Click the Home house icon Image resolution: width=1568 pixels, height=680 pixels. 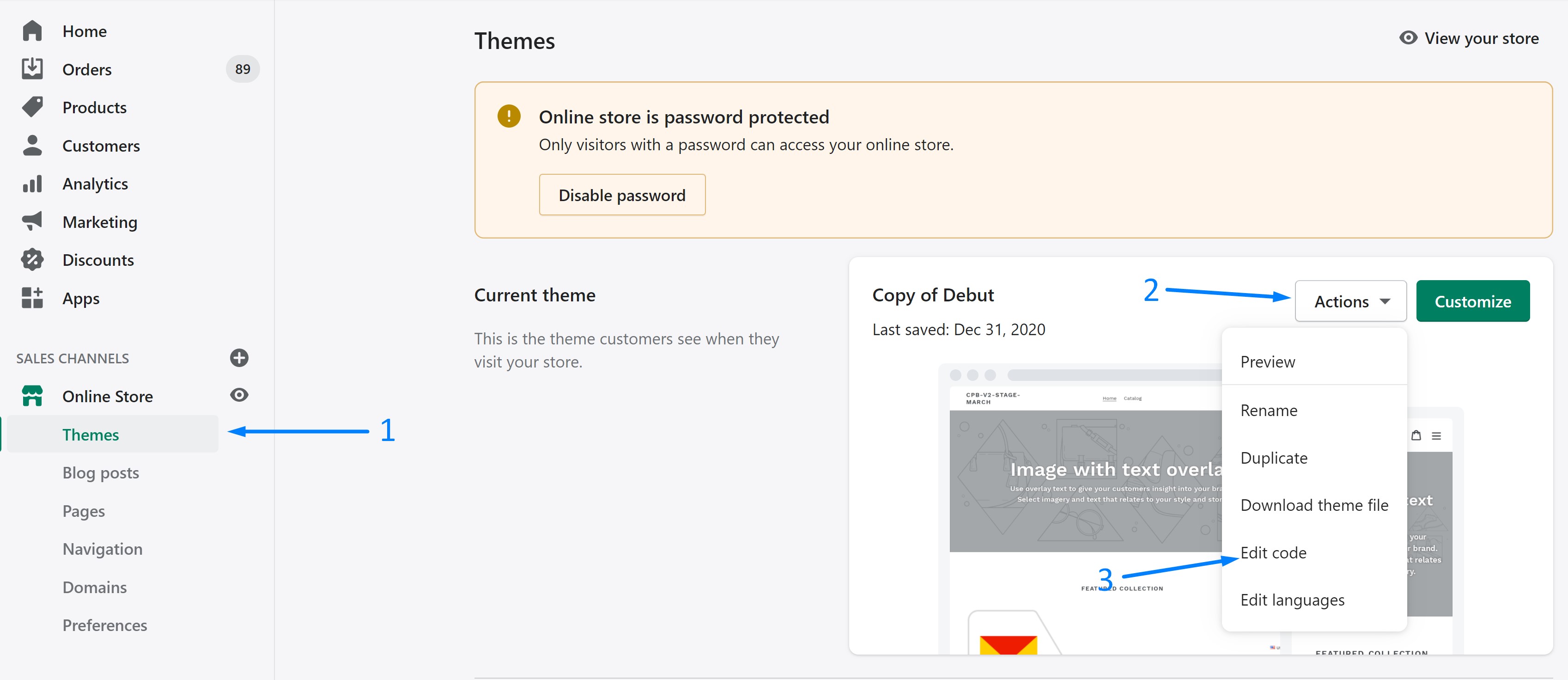pos(32,31)
